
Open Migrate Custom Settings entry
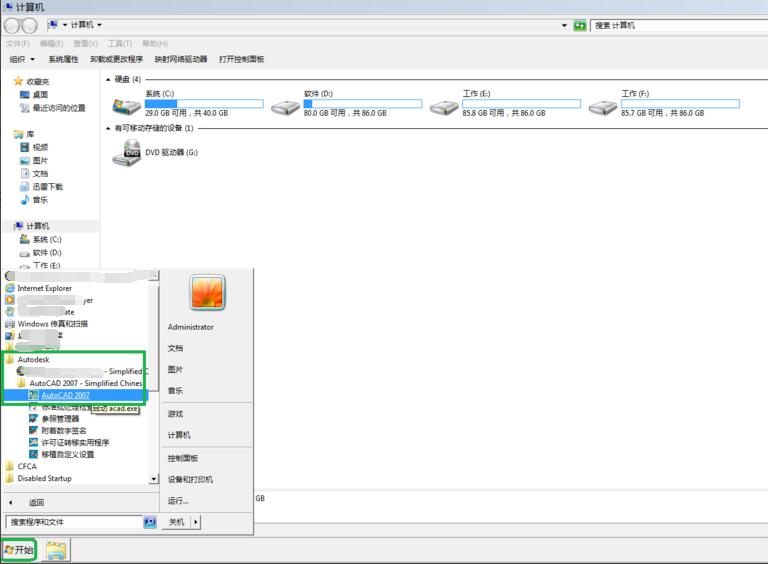coord(62,454)
